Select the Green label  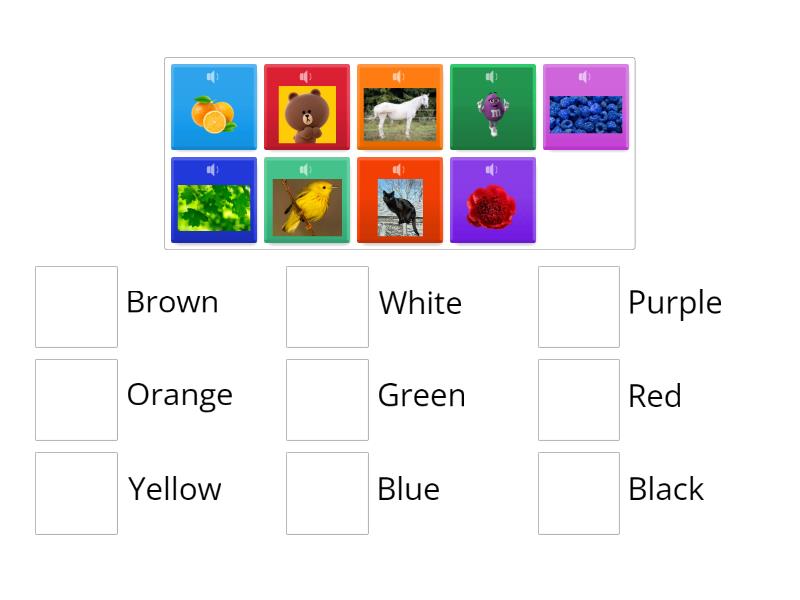tap(421, 396)
